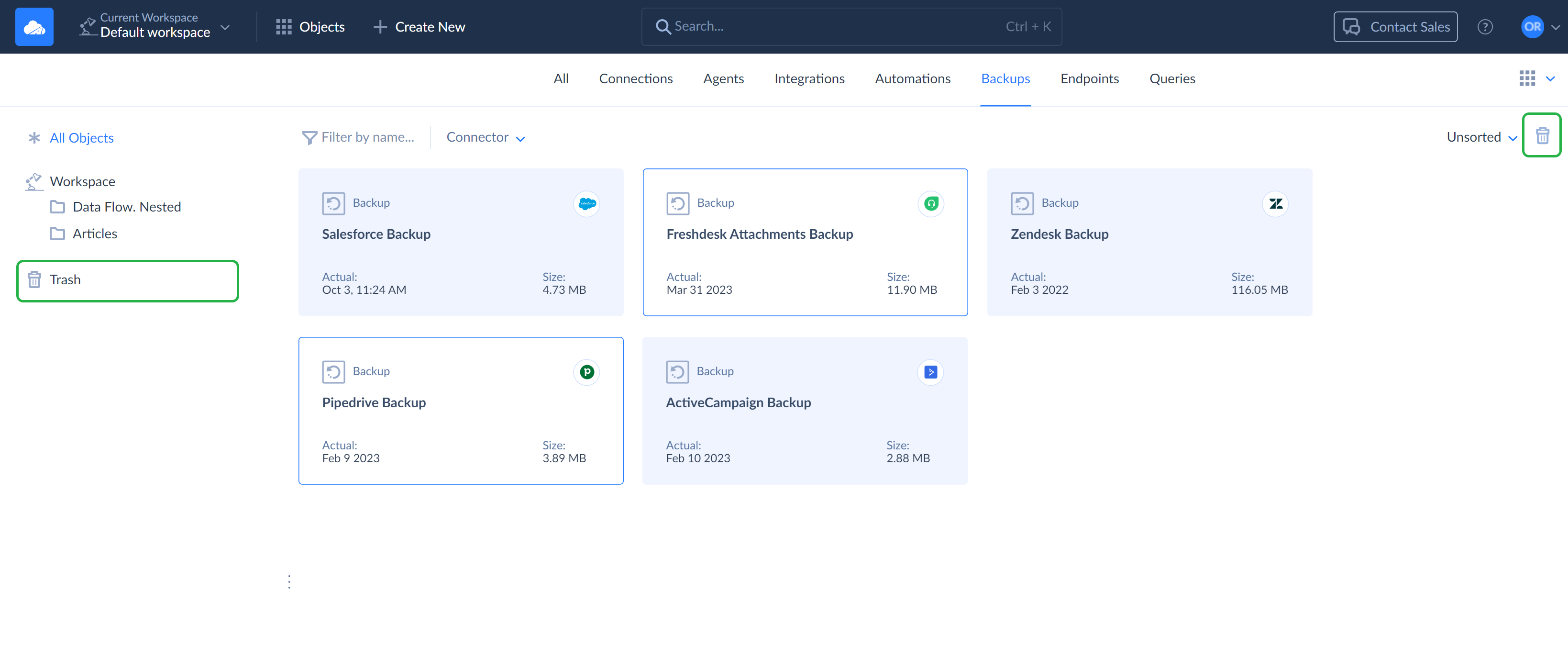The image size is (1568, 658).
Task: Click the Contact Sales button
Action: tap(1395, 27)
